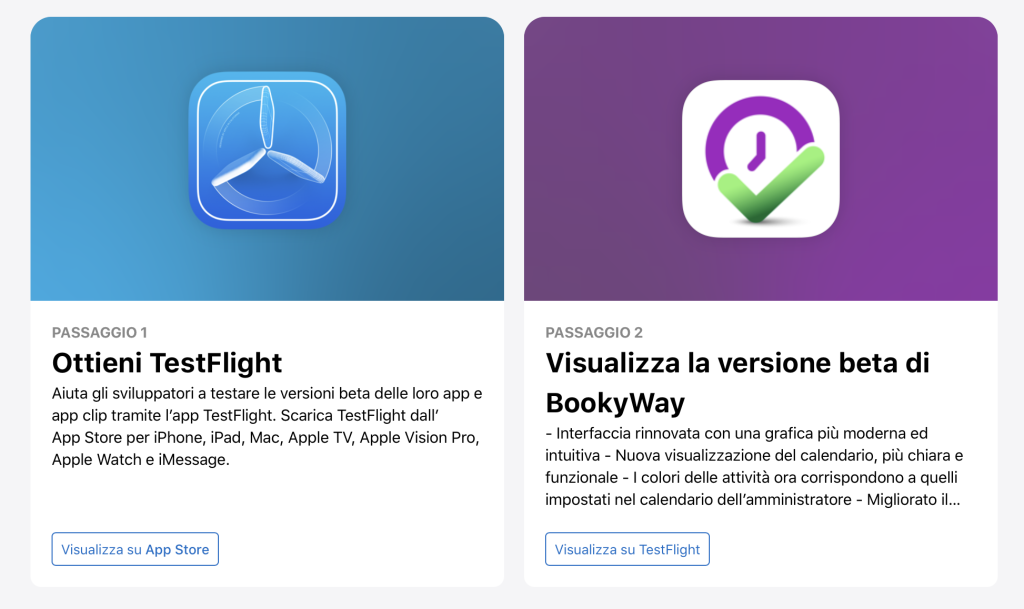Click the green checkmark in BookyWay logo
The width and height of the screenshot is (1024, 609).
pos(771,185)
